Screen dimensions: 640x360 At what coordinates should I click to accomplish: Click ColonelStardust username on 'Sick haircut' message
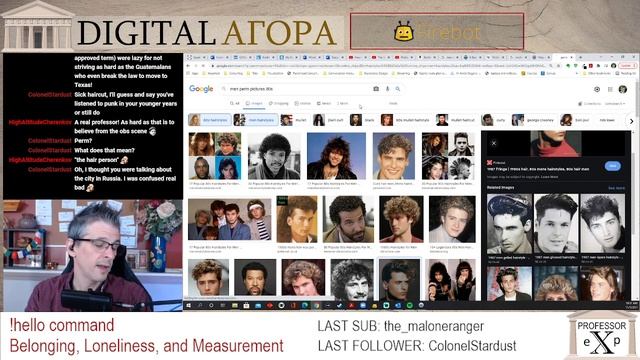[x=50, y=95]
